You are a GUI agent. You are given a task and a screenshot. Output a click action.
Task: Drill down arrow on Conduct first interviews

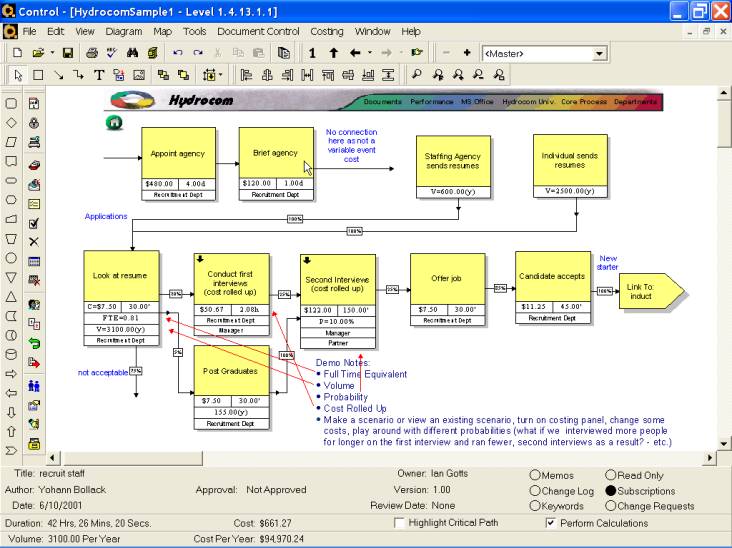[x=200, y=259]
